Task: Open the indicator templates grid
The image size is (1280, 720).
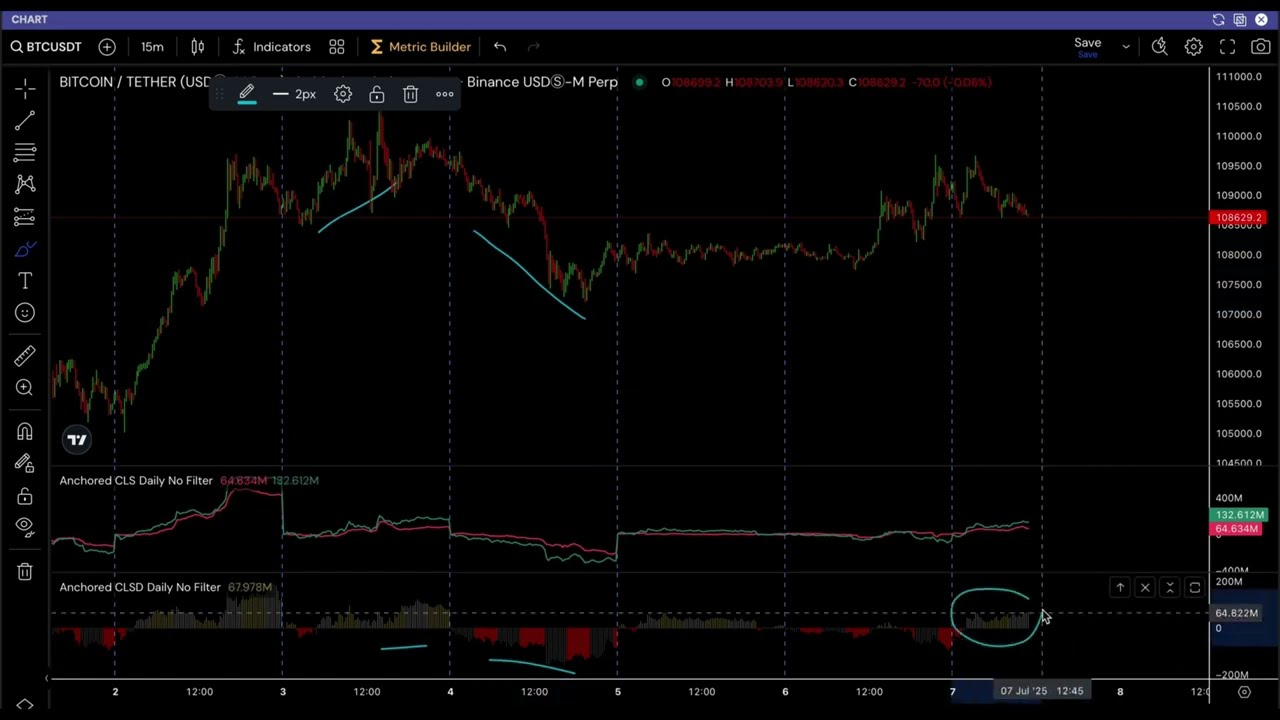Action: [337, 47]
